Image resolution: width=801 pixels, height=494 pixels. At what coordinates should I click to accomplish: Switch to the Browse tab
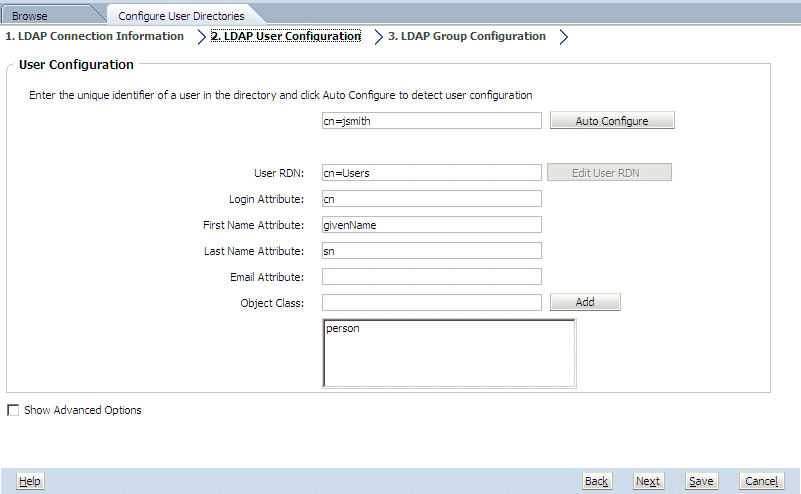(30, 16)
